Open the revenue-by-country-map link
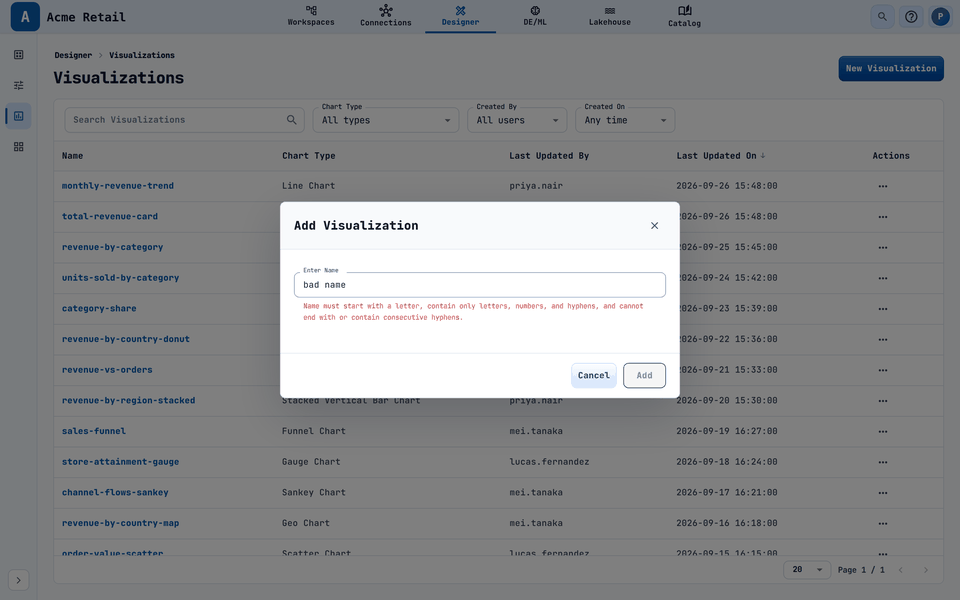960x600 pixels. tap(120, 523)
